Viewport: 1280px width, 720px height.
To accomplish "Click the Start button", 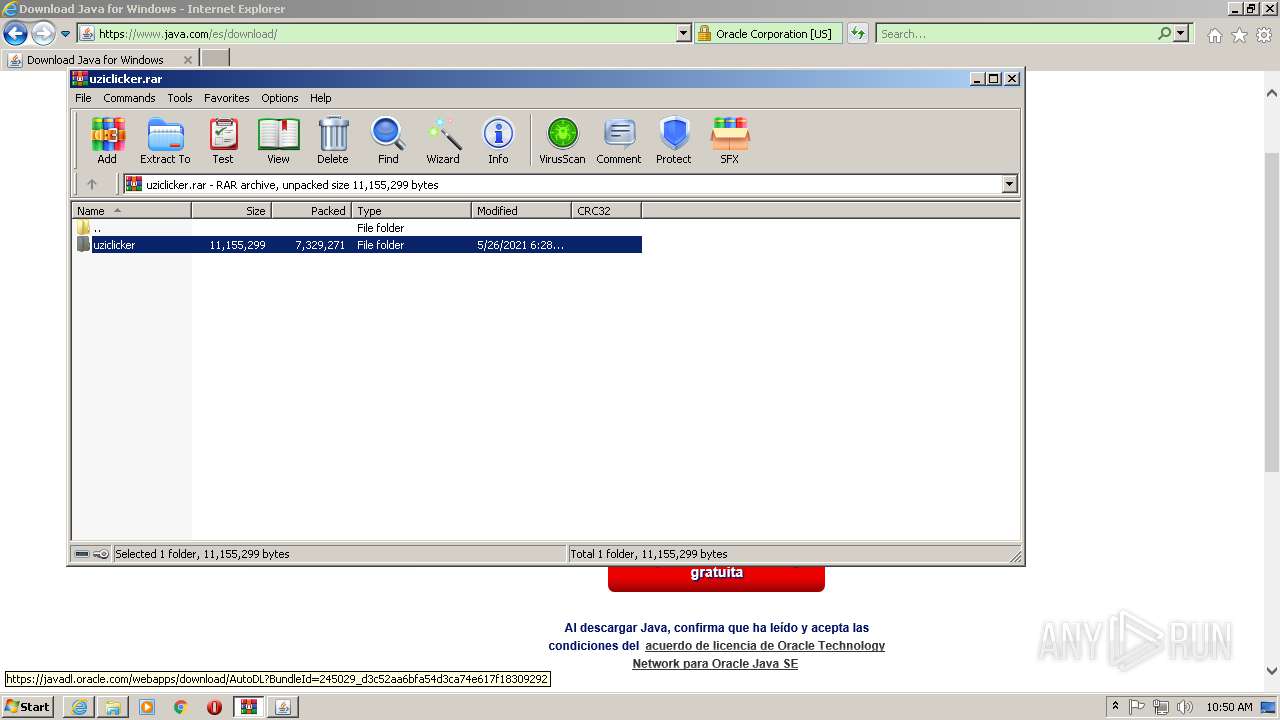I will (x=27, y=706).
